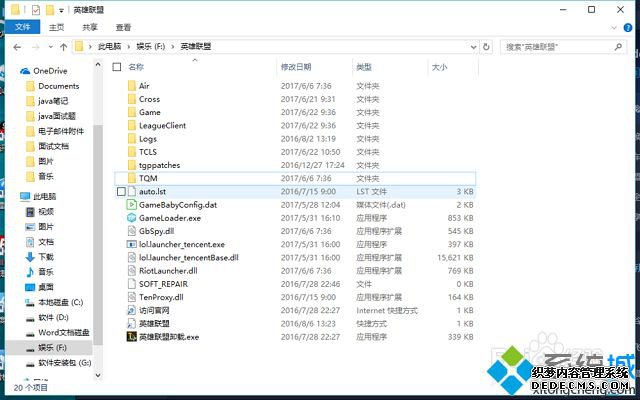The height and width of the screenshot is (400, 640).
Task: Go up one folder level
Action: click(x=63, y=47)
